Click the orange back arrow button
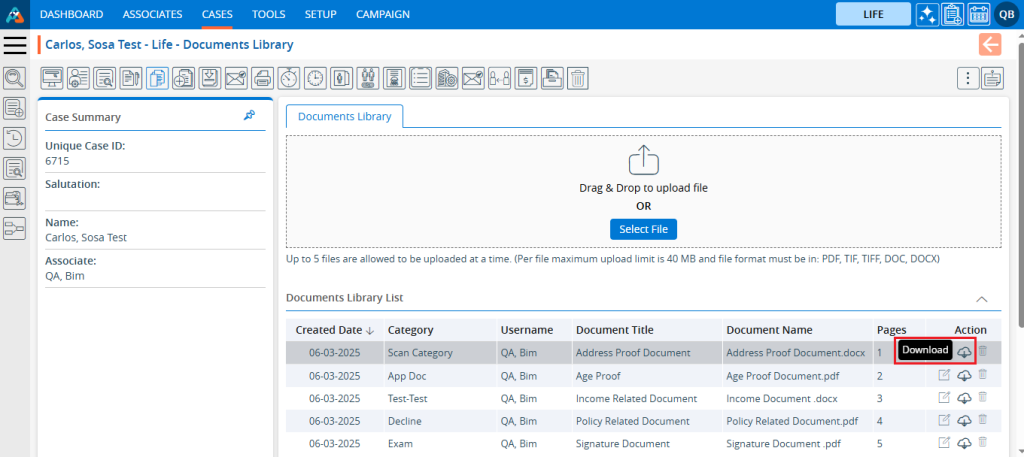1024x457 pixels. (990, 44)
